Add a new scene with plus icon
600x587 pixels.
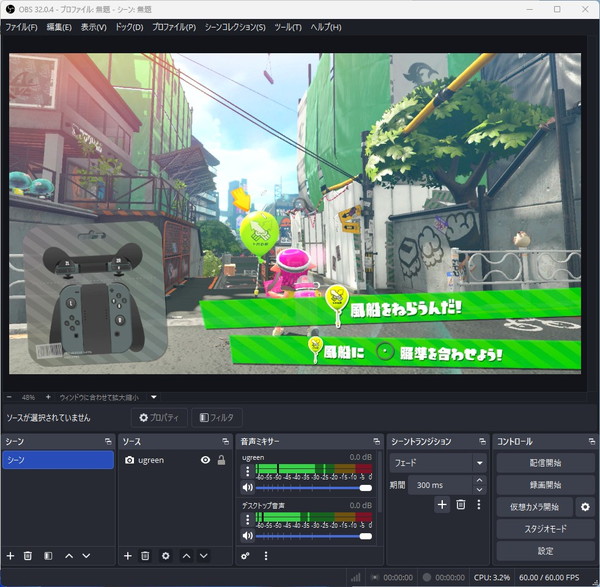pyautogui.click(x=10, y=555)
